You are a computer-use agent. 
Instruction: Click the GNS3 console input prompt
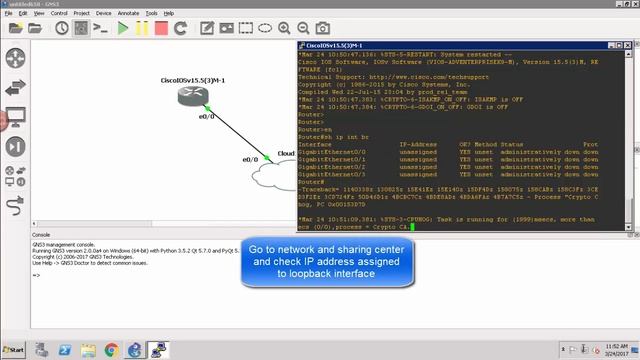[36, 276]
